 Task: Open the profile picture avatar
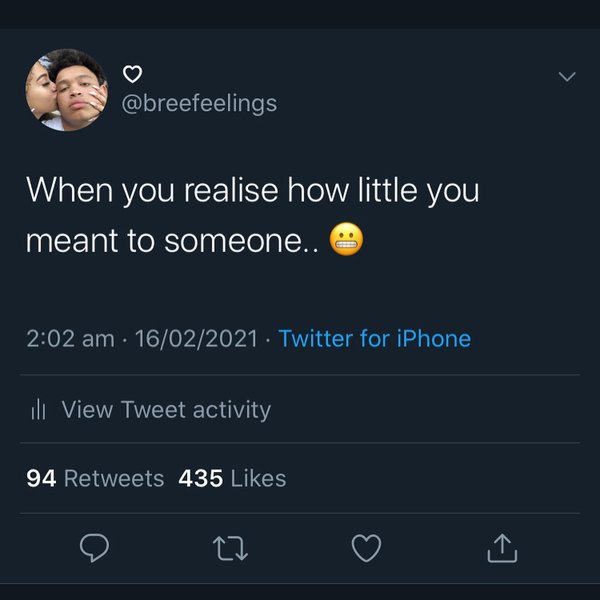click(x=66, y=90)
